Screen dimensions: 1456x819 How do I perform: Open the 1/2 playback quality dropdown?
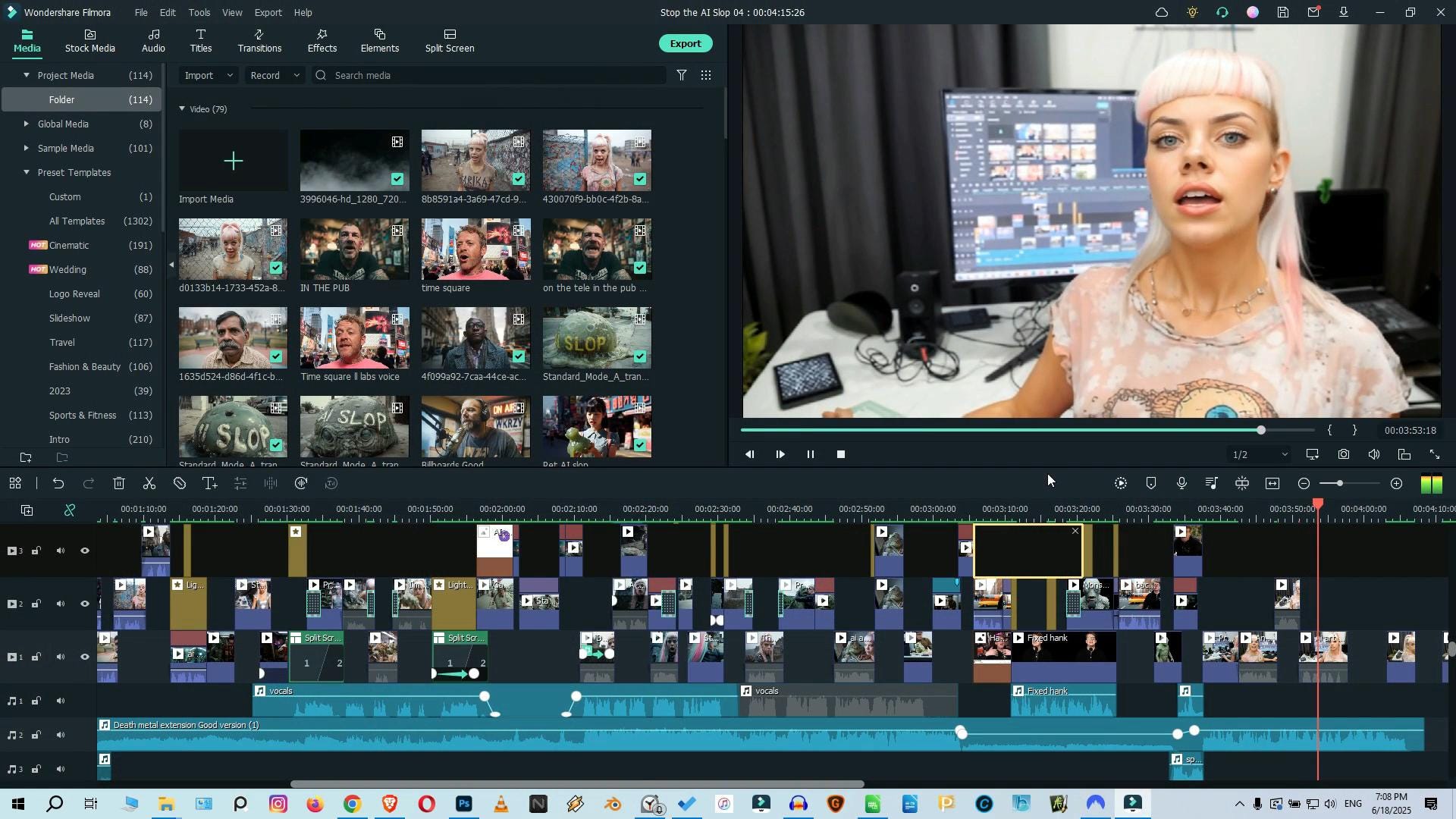pos(1260,455)
